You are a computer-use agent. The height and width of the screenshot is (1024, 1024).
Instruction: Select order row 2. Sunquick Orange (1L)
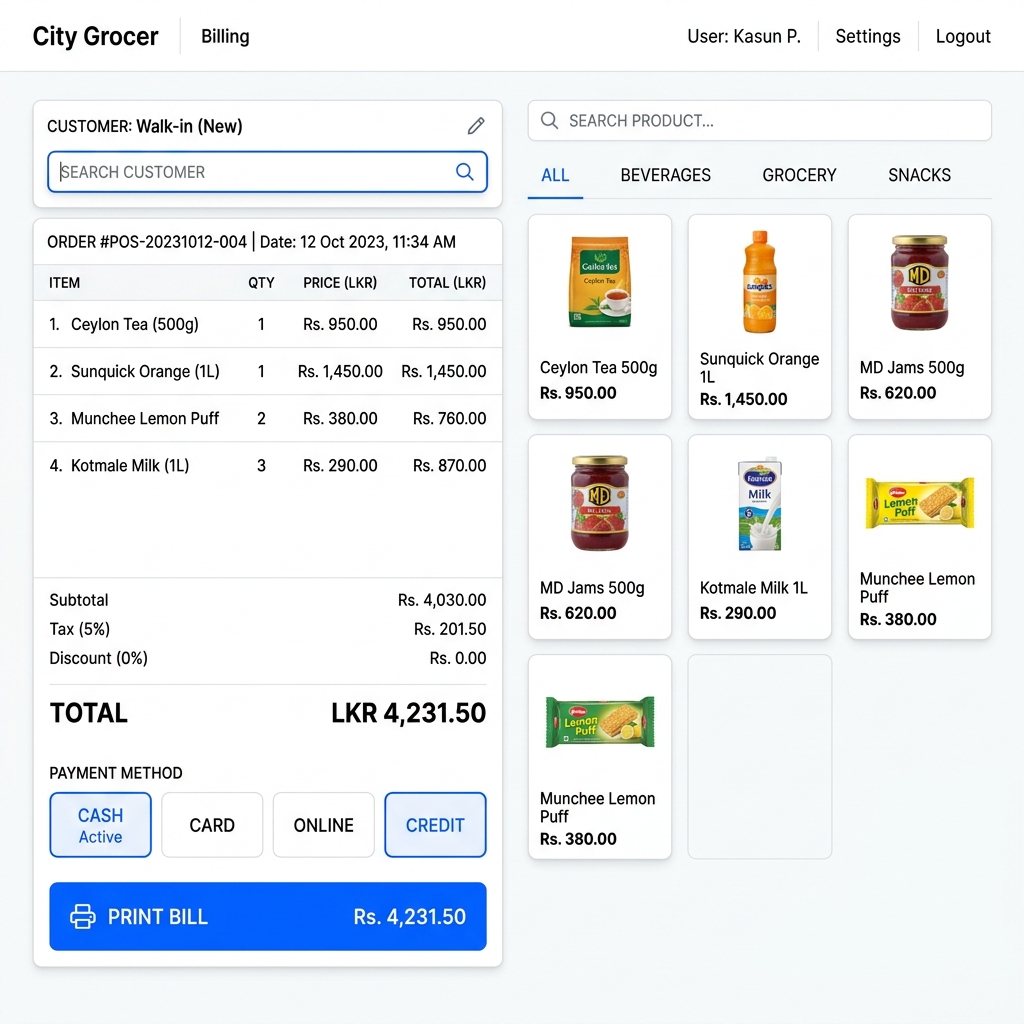(x=268, y=371)
